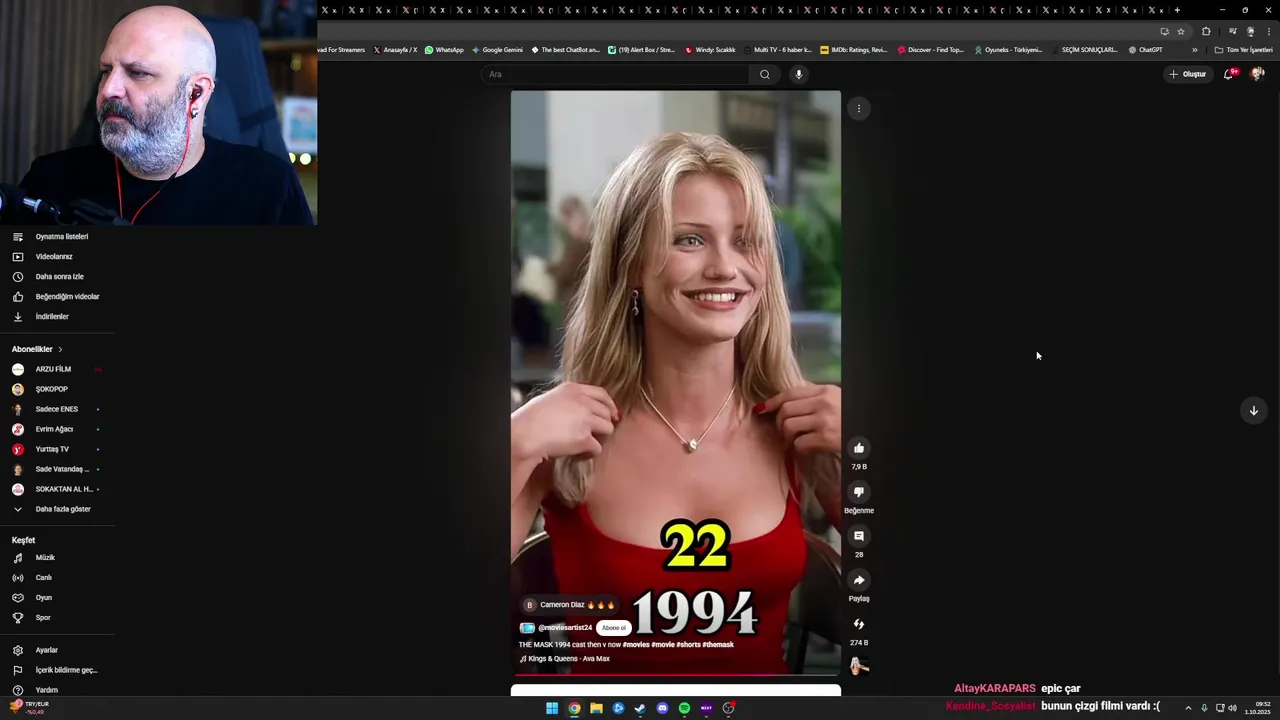Open Anasayfa / X bookmark
This screenshot has width=1280, height=720.
pos(395,50)
